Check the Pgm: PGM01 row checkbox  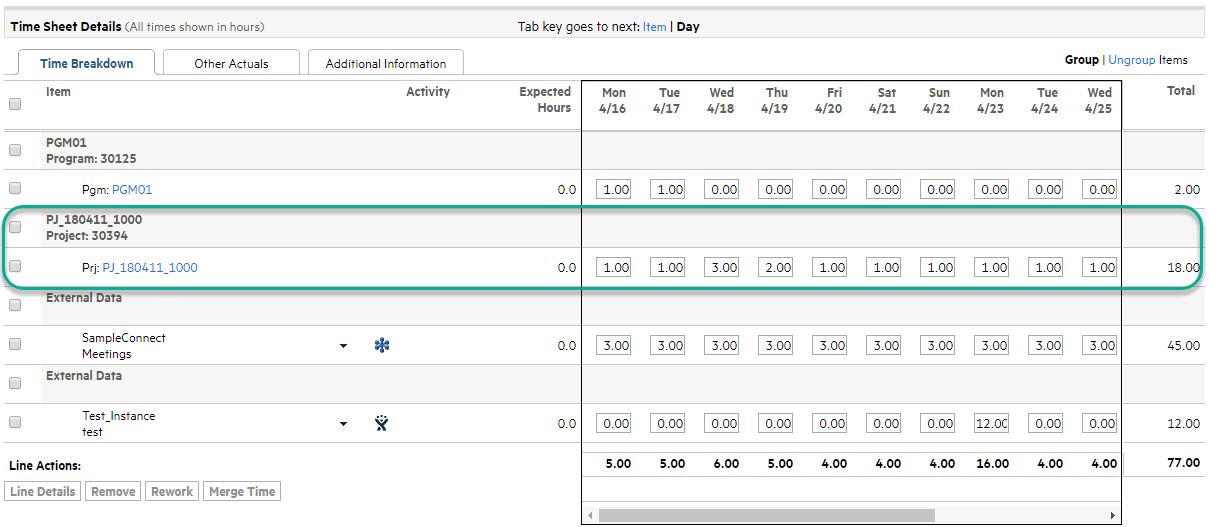[15, 188]
